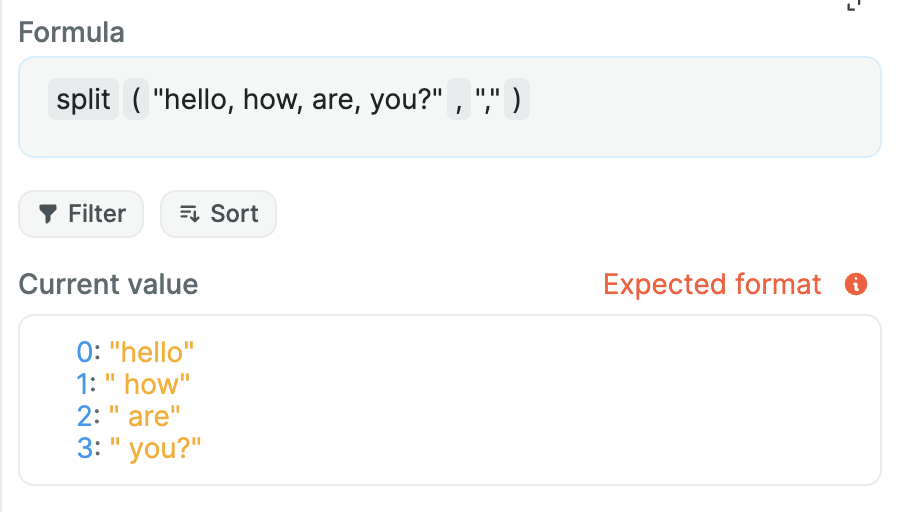Select the "hello, how, are, you?" string argument

[298, 101]
